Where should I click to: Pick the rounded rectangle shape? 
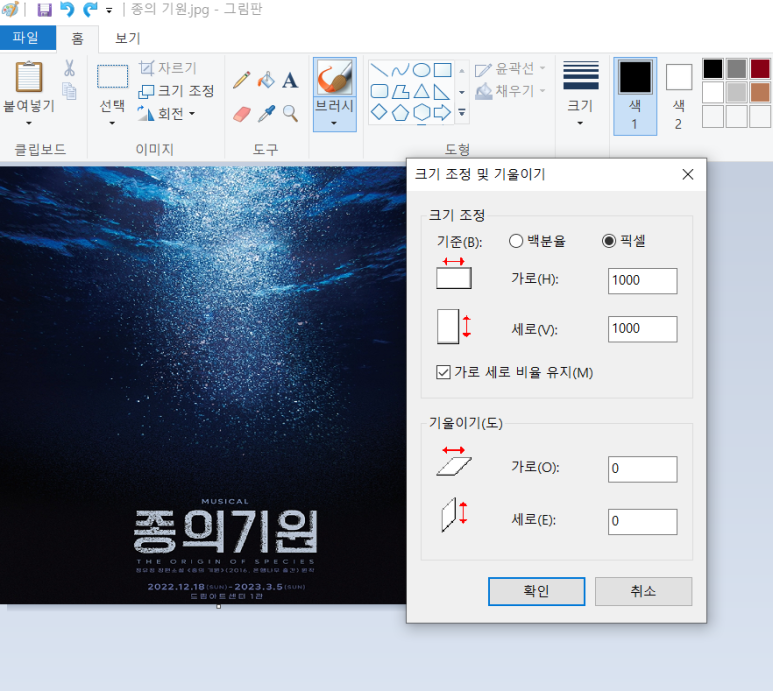pyautogui.click(x=379, y=91)
